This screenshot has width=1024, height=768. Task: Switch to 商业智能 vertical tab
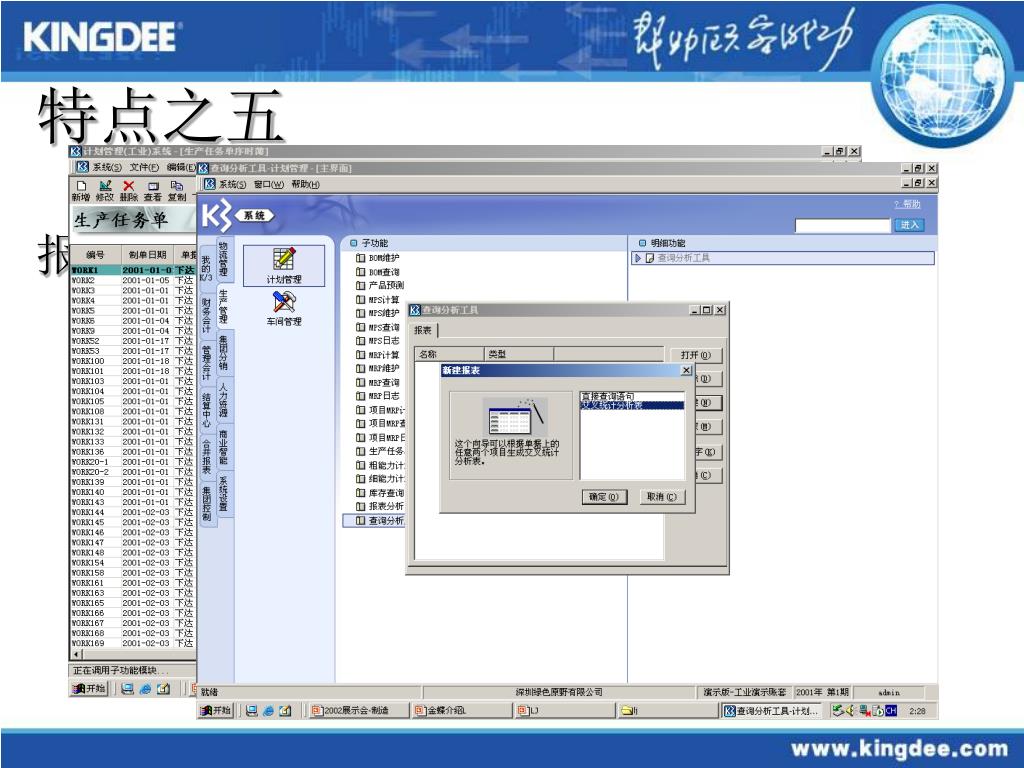tap(223, 447)
